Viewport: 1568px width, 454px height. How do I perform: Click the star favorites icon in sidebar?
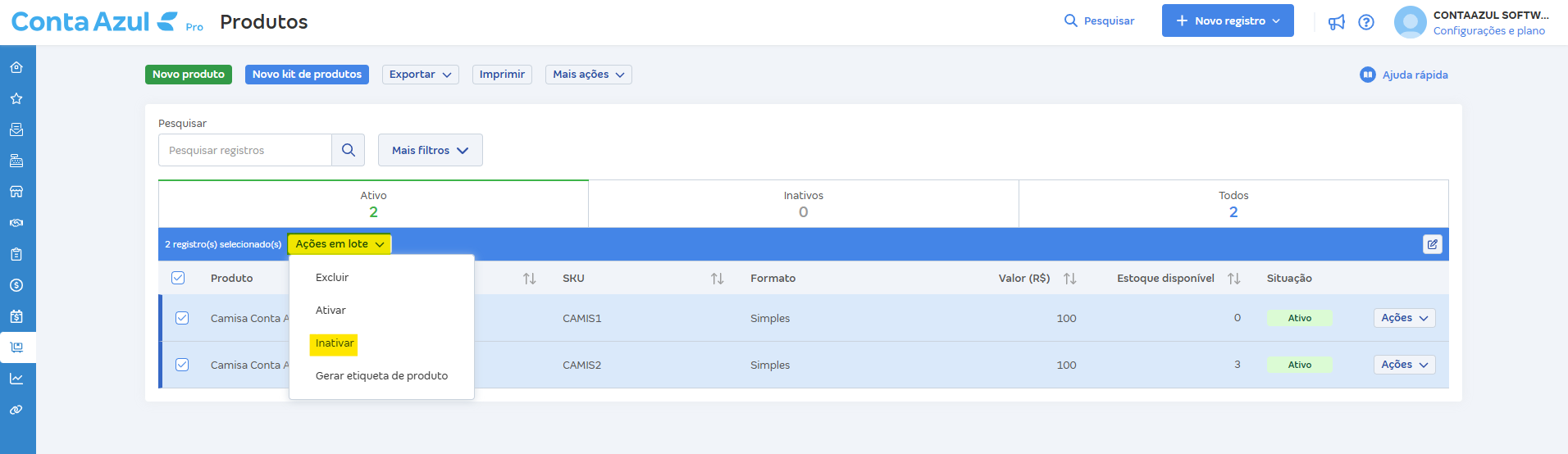tap(16, 98)
